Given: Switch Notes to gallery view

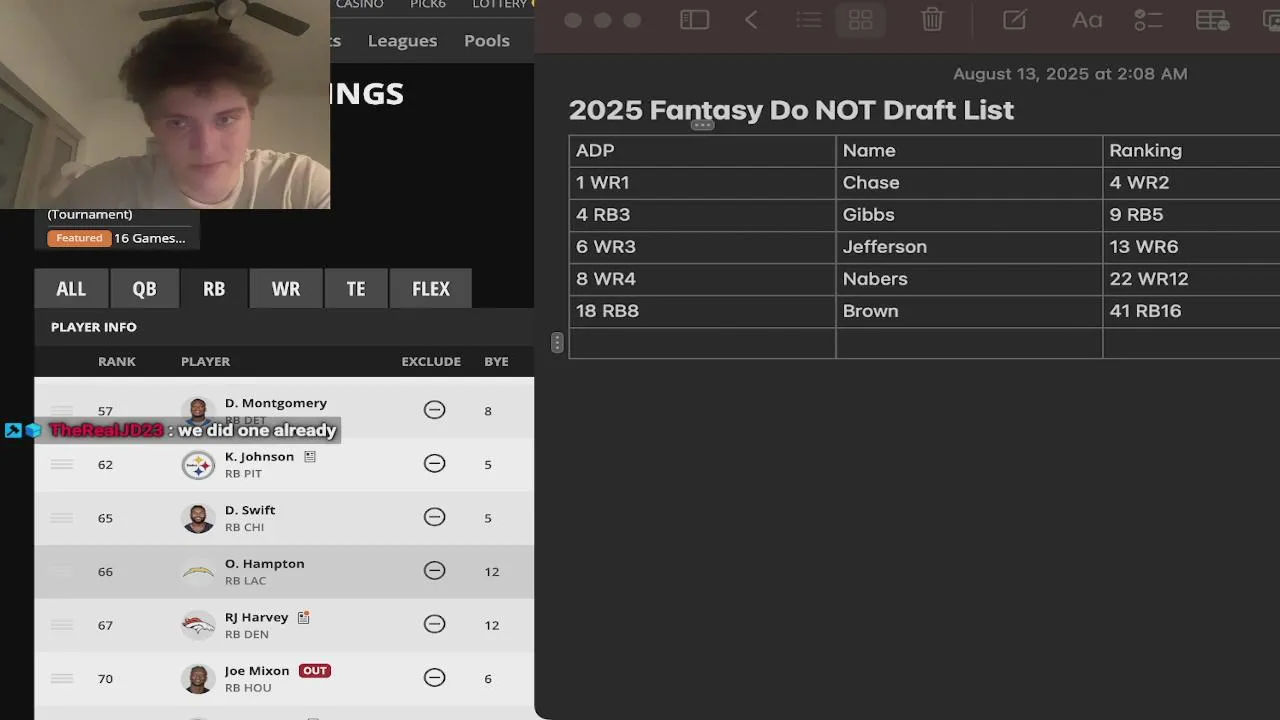Looking at the screenshot, I should [860, 20].
